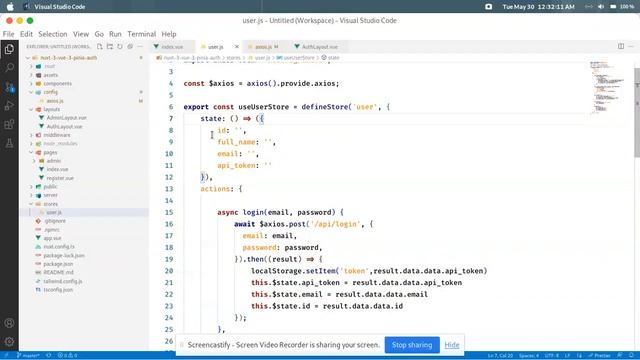Collapse the pages folder
The width and height of the screenshot is (640, 360).
coord(31,152)
